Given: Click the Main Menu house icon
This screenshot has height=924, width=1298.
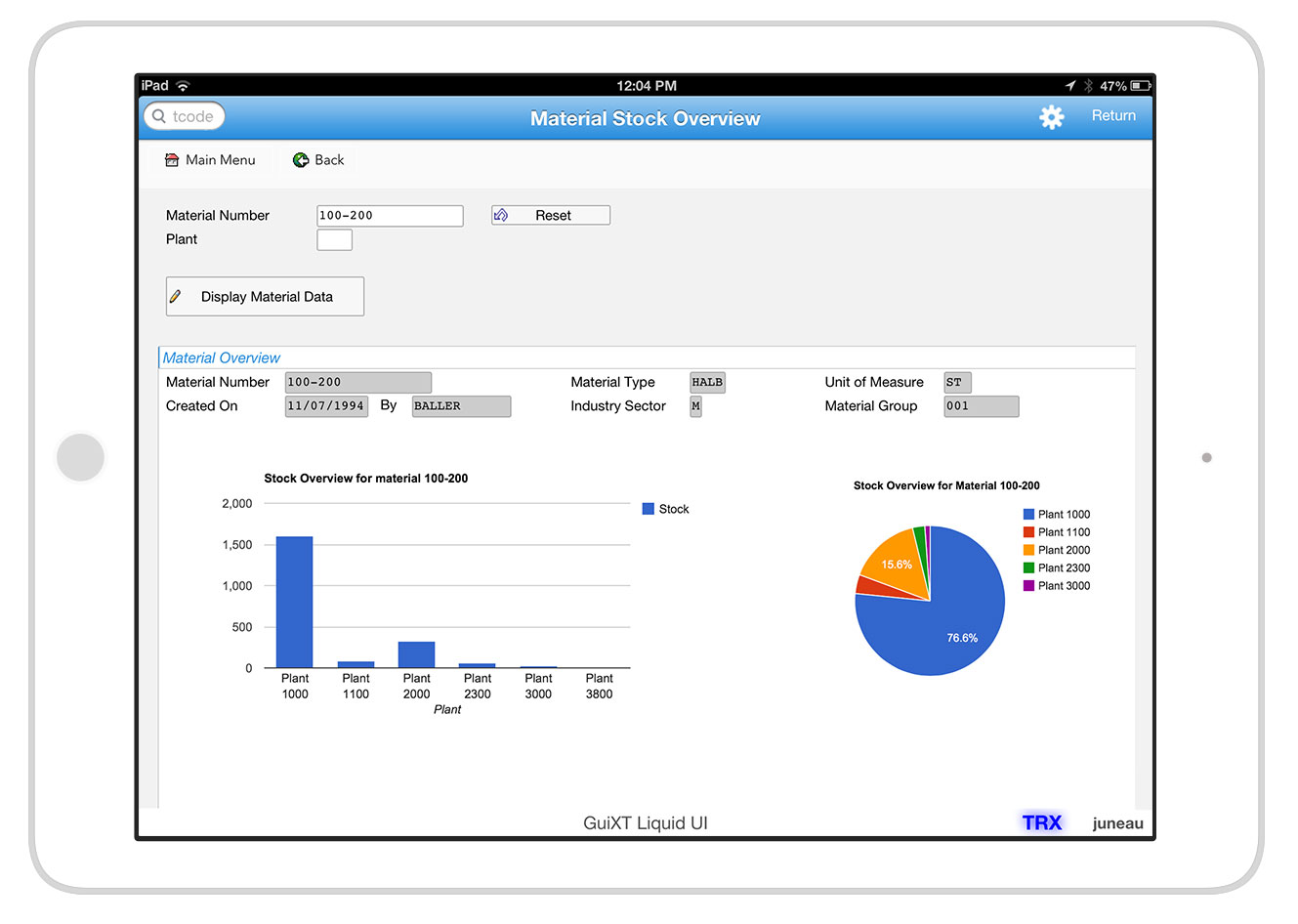Looking at the screenshot, I should point(172,160).
